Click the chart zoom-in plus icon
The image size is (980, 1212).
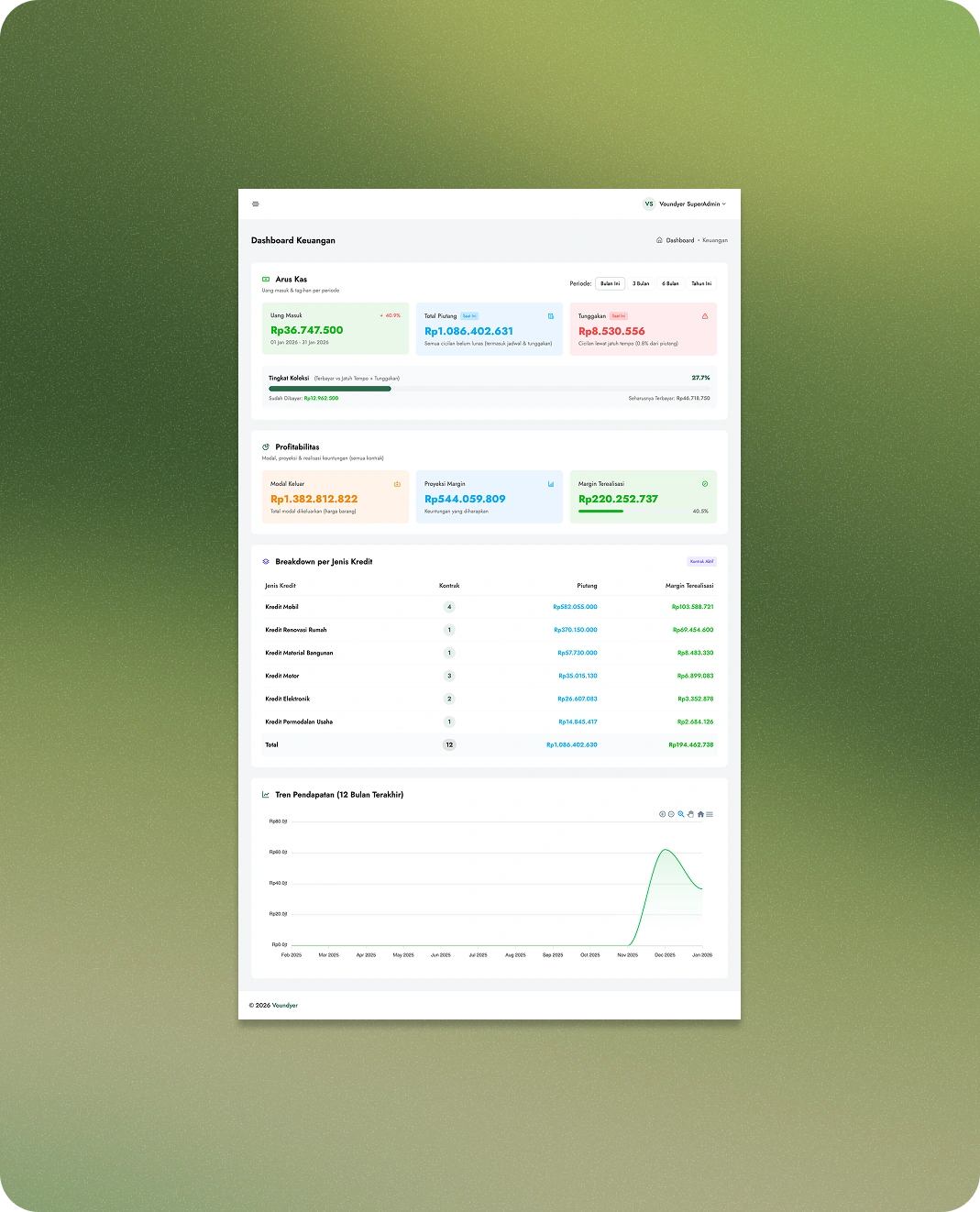coord(662,814)
